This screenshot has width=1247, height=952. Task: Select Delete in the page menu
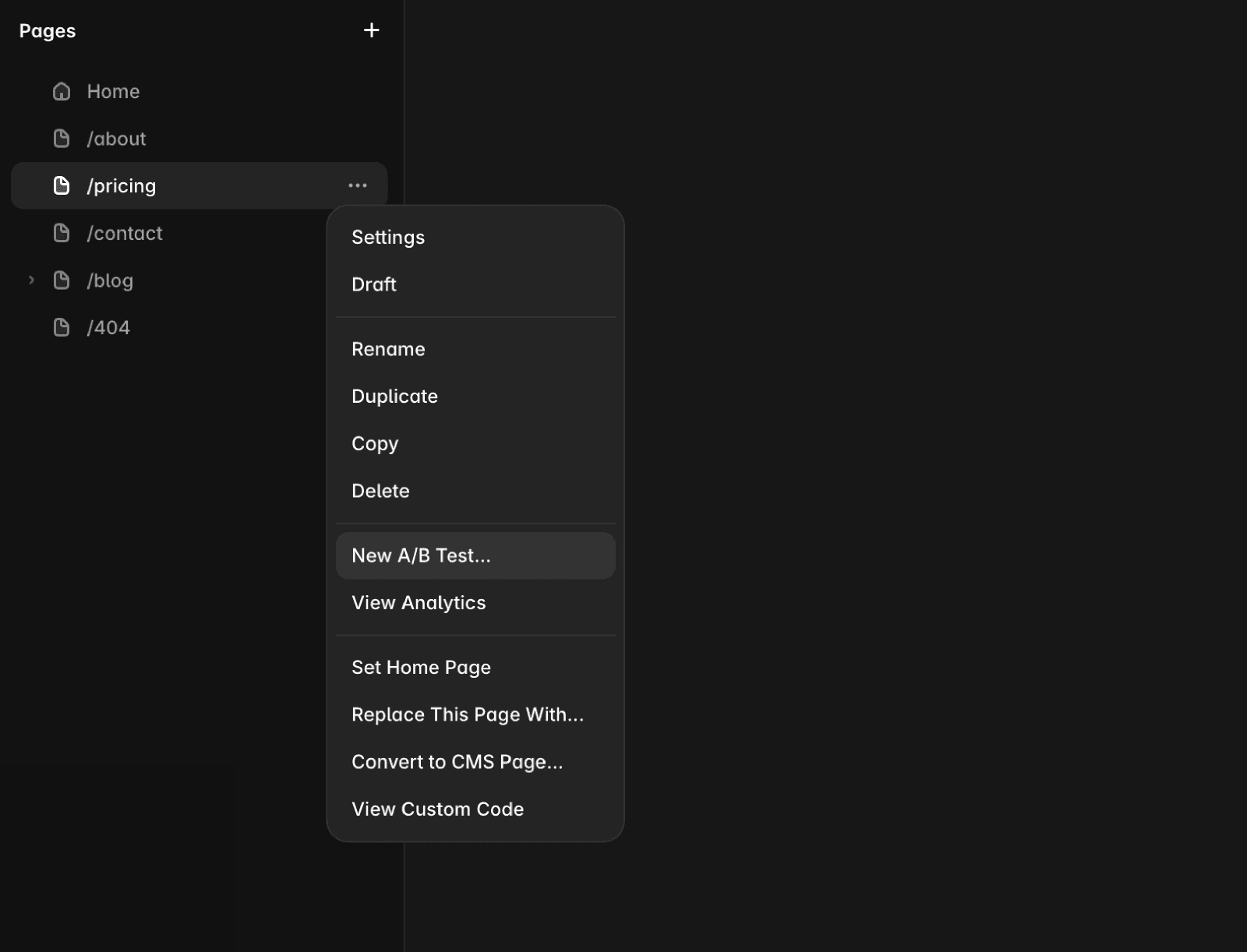[475, 491]
